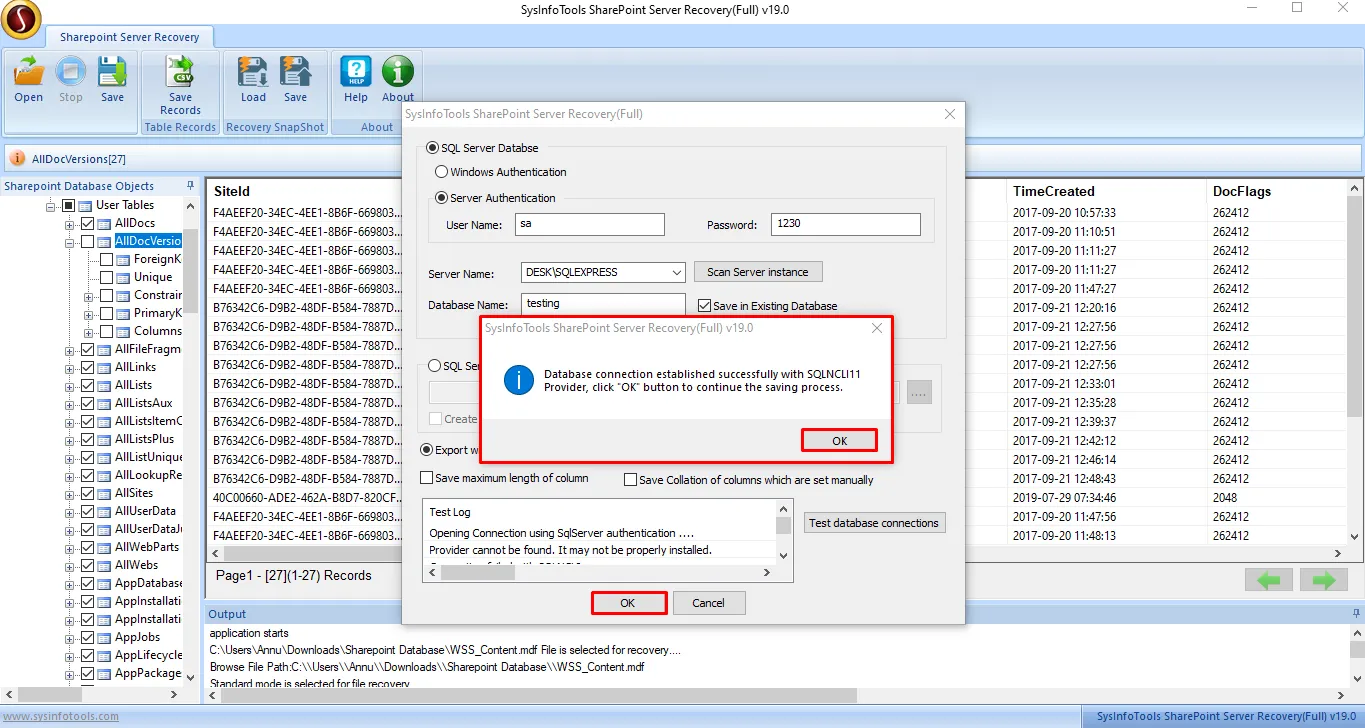Click the icon beside the Unique node
The width and height of the screenshot is (1365, 728).
tap(124, 277)
